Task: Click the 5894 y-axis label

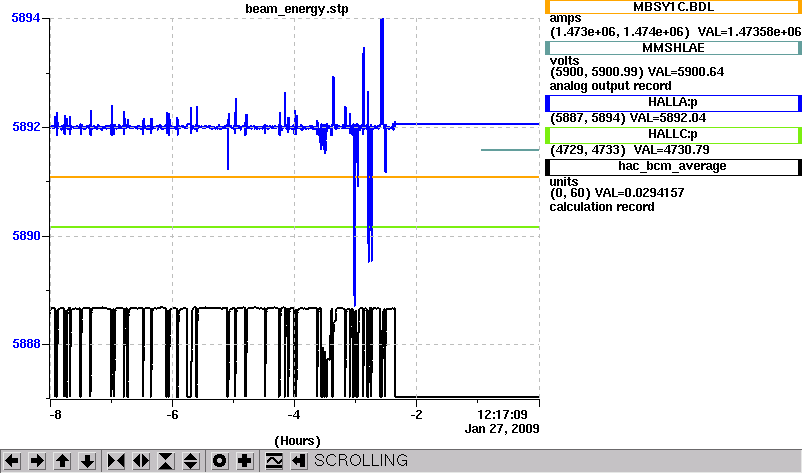Action: [x=26, y=18]
